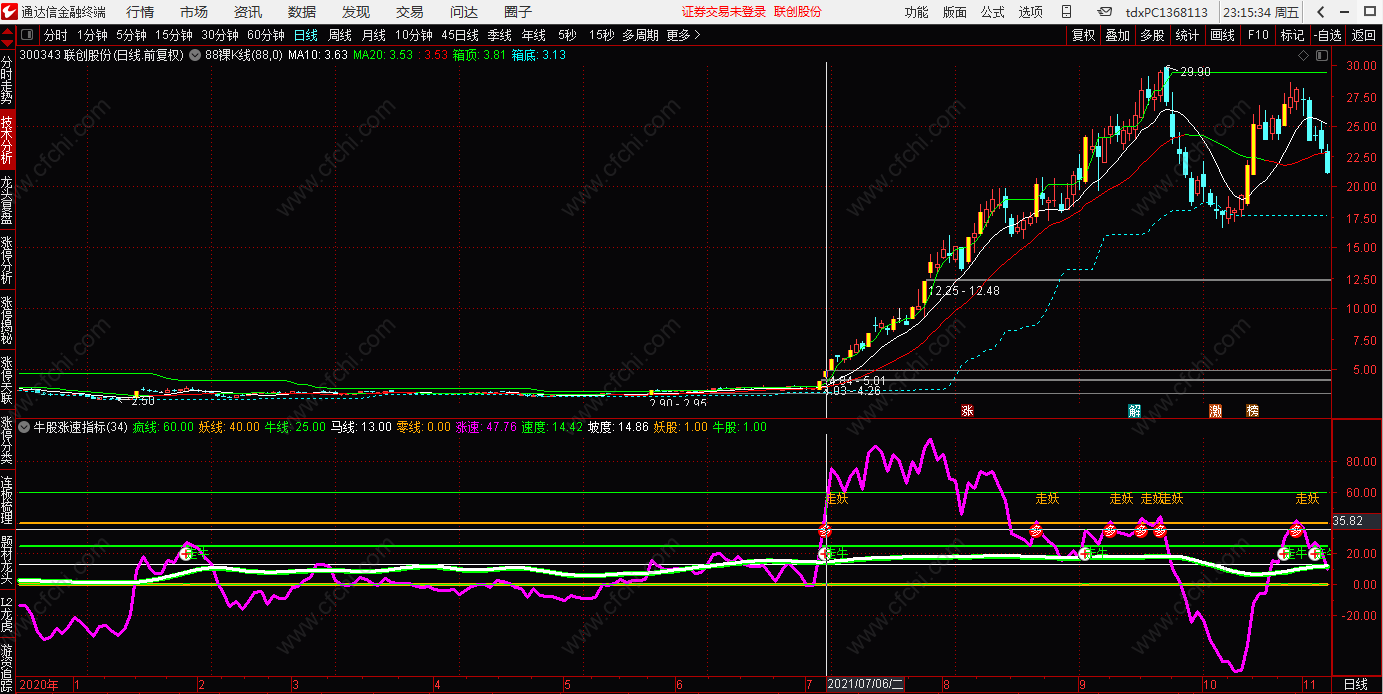Click the 涨 event marker below chart

click(x=967, y=410)
